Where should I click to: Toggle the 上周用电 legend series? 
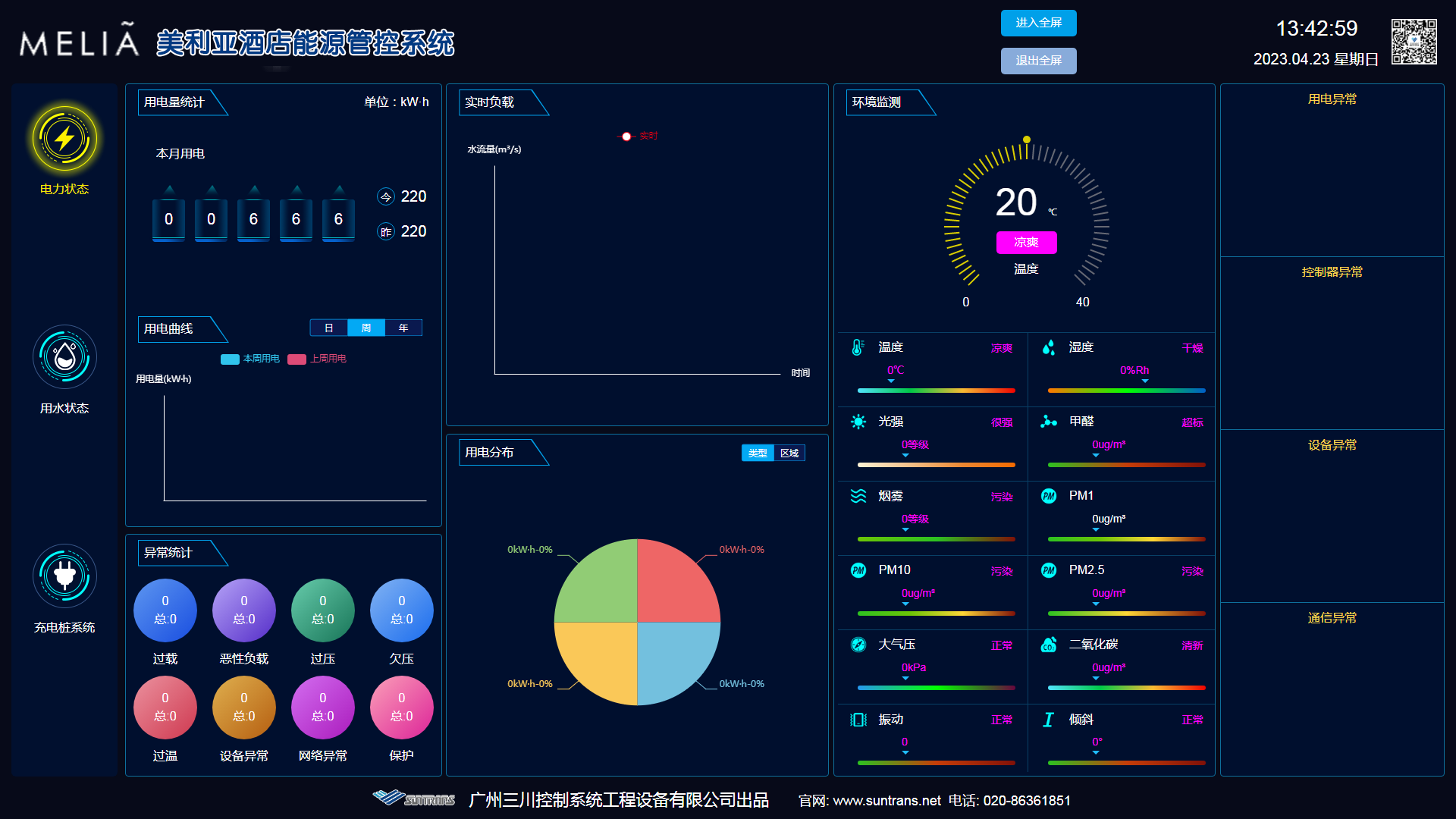point(317,359)
